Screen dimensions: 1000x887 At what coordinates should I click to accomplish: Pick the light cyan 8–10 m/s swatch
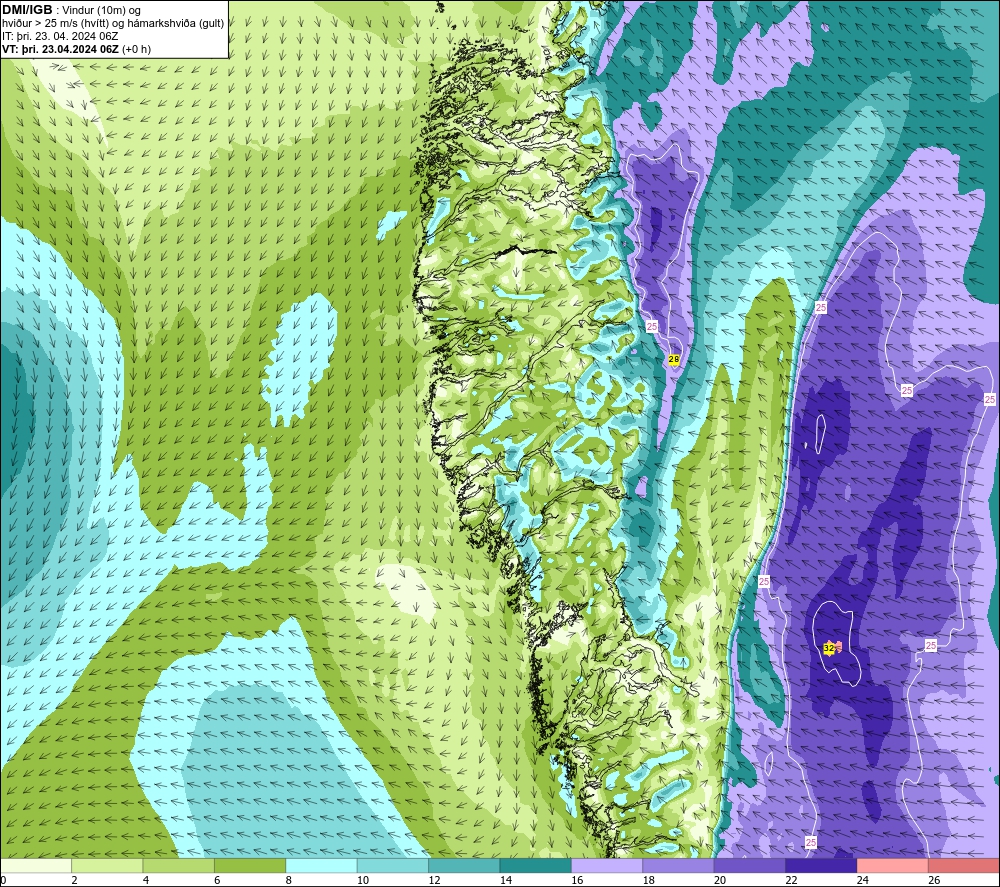(x=321, y=865)
